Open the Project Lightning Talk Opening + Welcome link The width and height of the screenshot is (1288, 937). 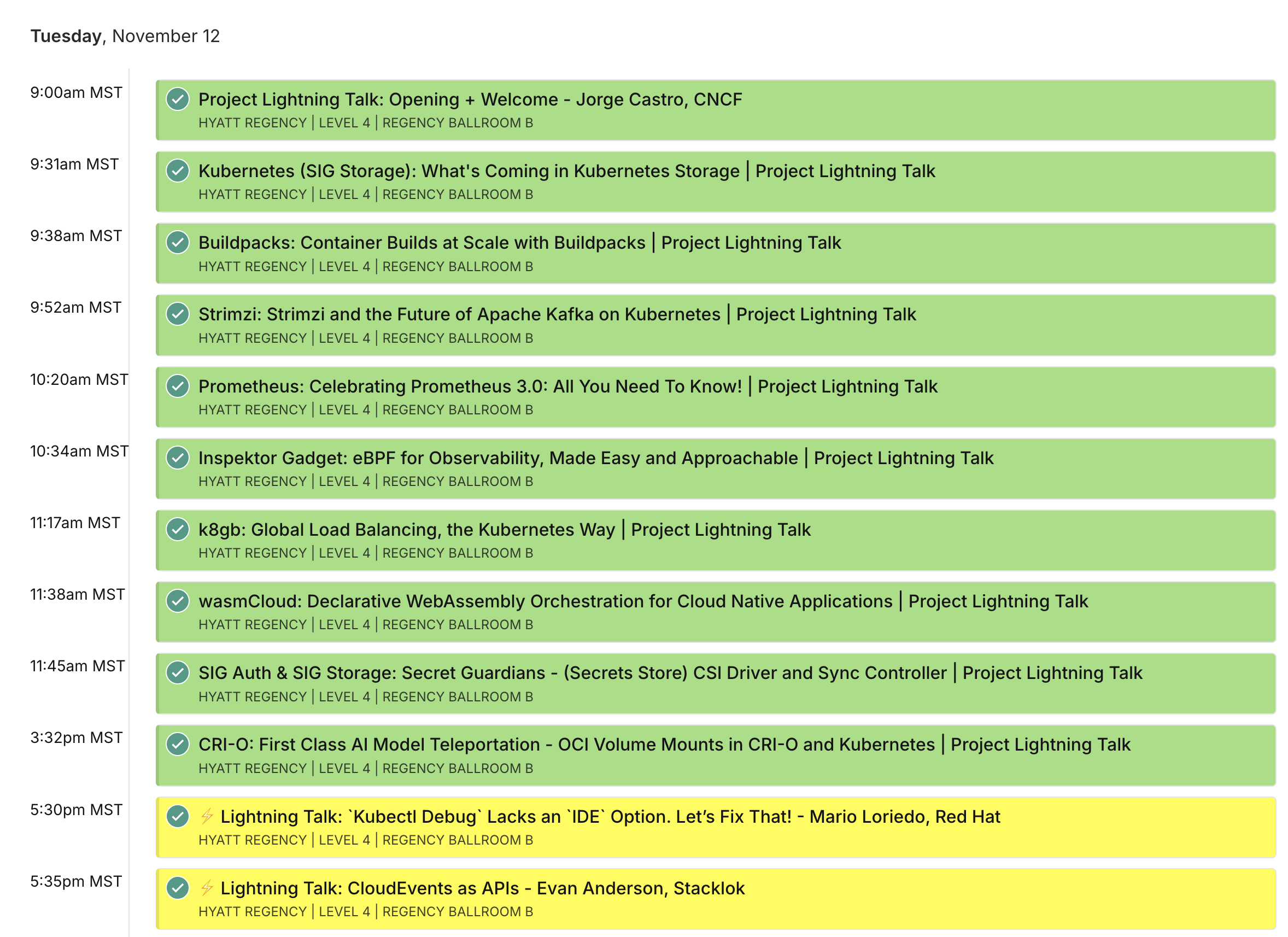coord(470,99)
